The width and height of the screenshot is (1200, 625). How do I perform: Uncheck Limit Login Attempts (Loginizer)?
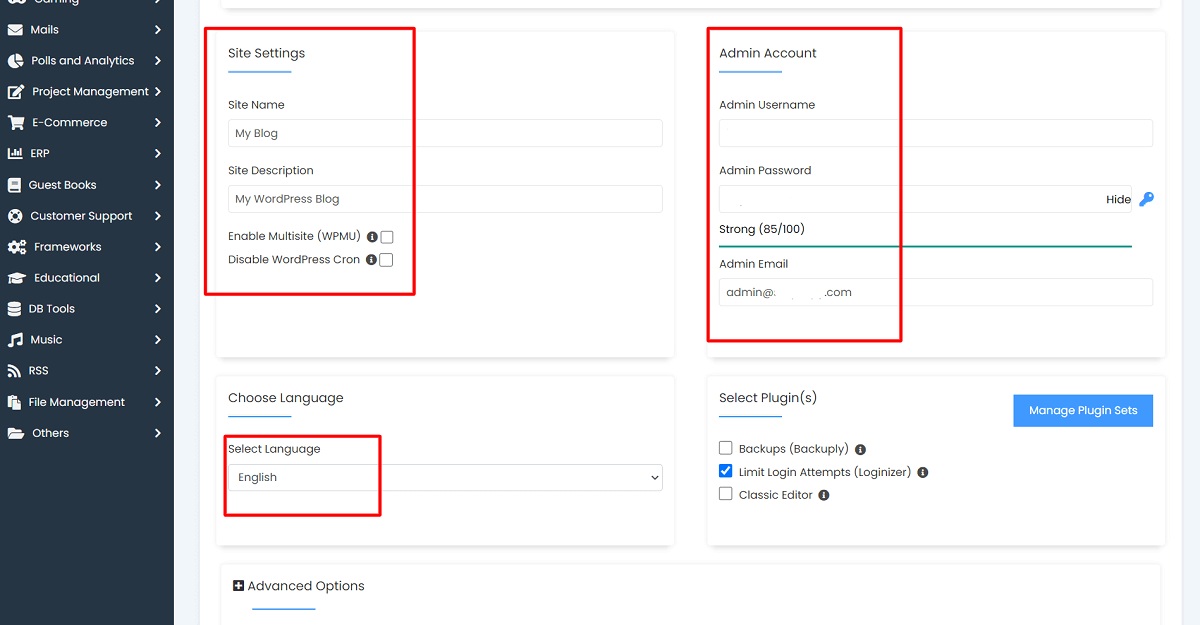pyautogui.click(x=725, y=471)
